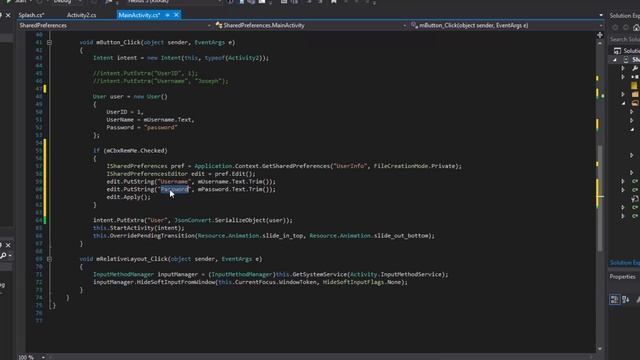Close the upper left docked panel
The image size is (640, 360).
click(x=8, y=15)
